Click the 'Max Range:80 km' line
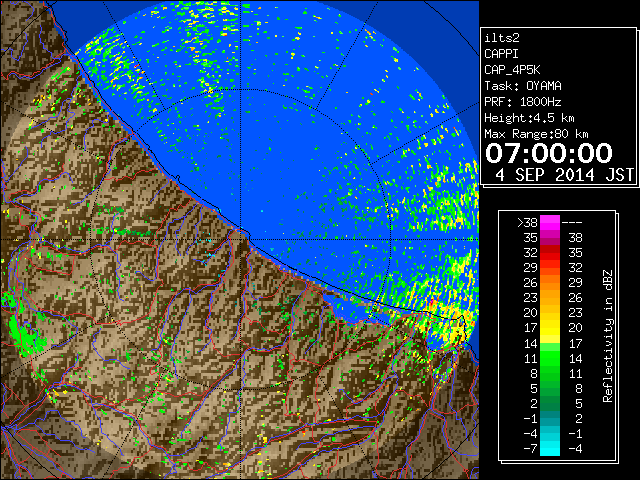 point(536,134)
